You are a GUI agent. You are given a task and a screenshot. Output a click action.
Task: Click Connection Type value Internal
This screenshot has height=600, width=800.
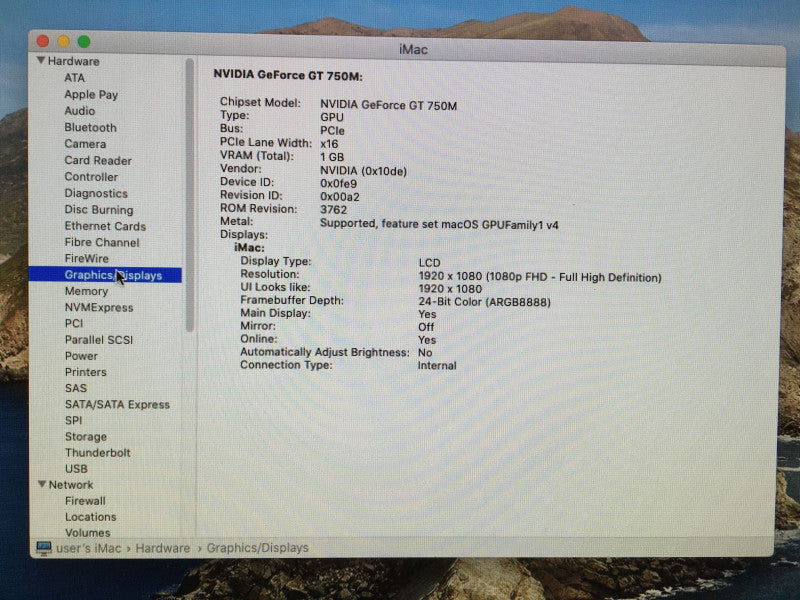point(437,365)
